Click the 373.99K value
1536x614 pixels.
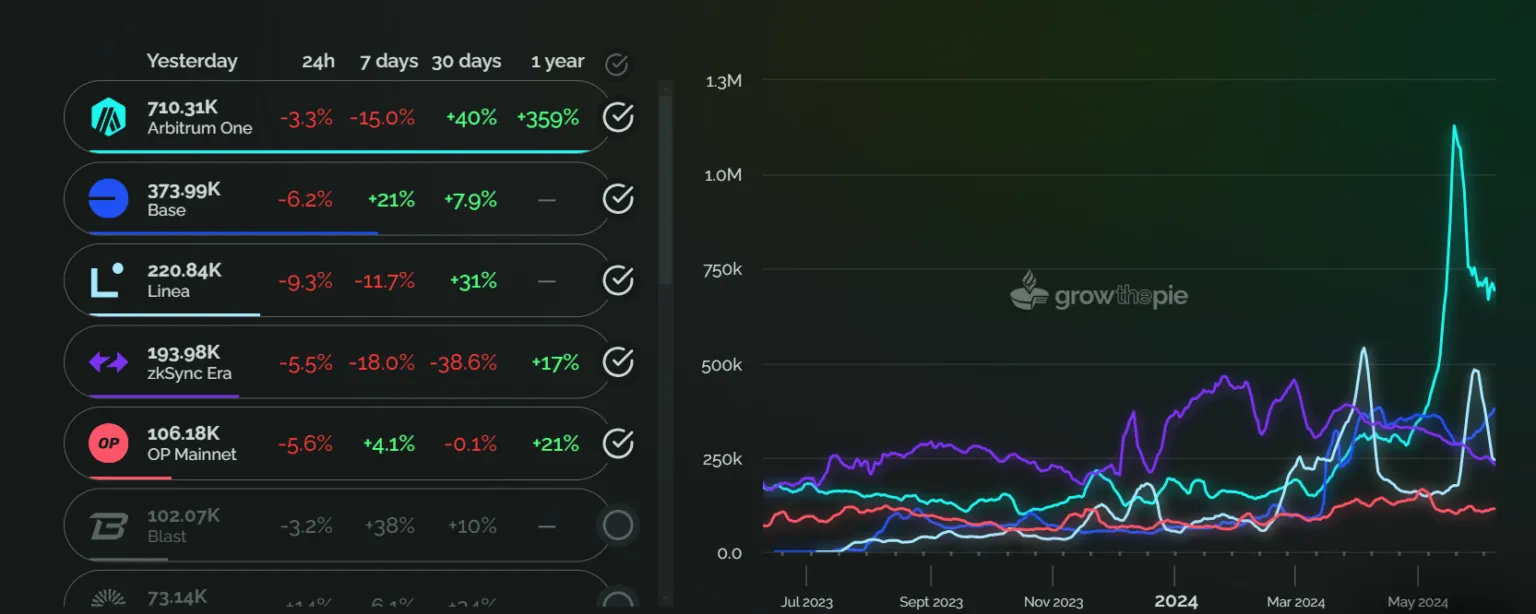click(184, 189)
